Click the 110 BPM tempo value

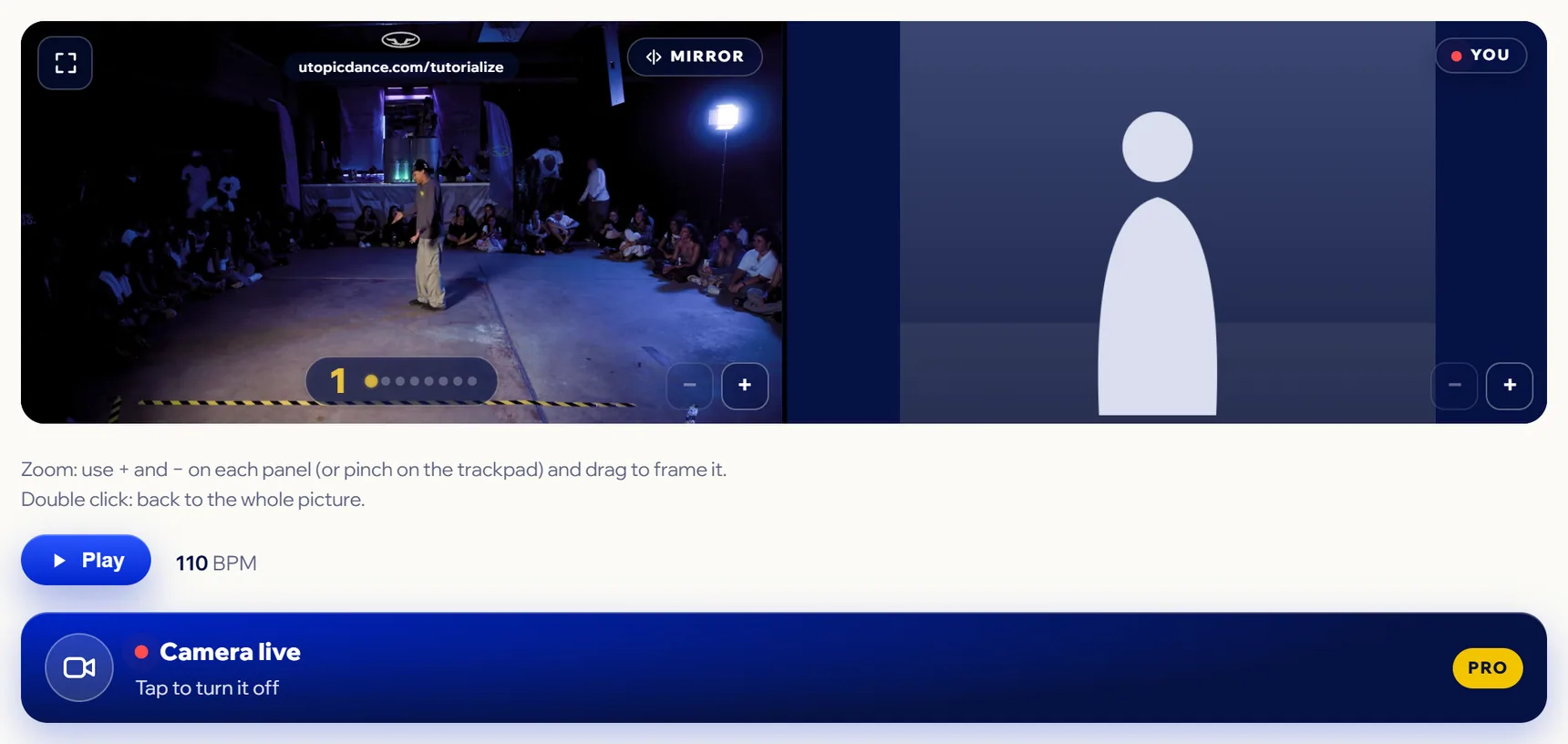216,563
